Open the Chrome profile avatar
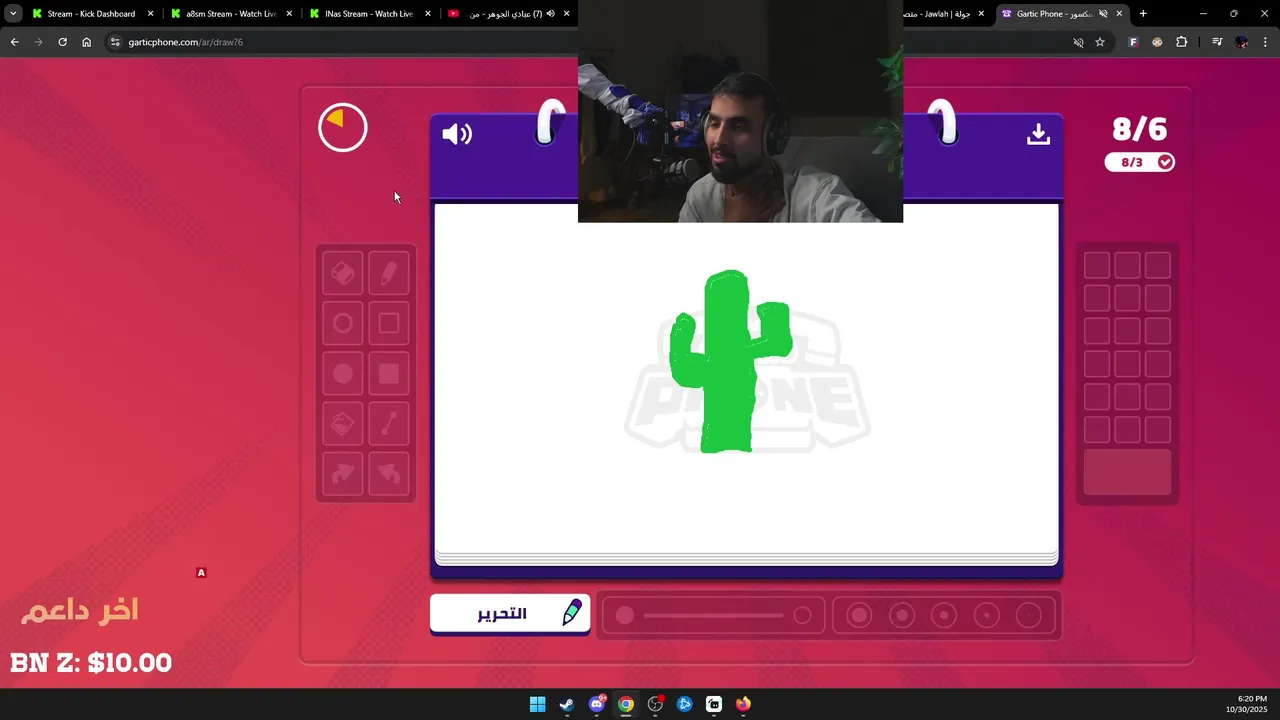This screenshot has width=1280, height=720. tap(1241, 42)
